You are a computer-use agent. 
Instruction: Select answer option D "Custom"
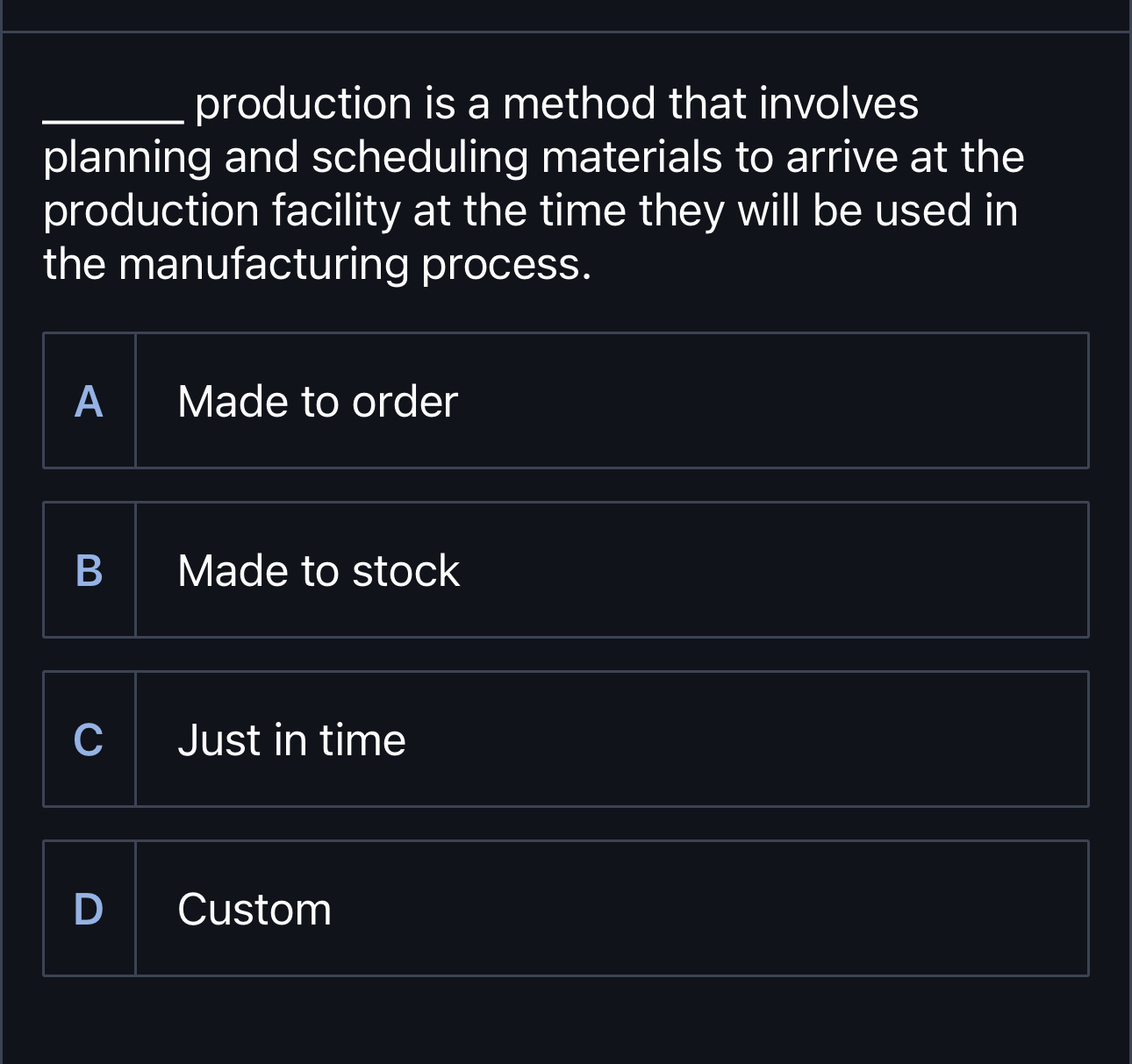click(566, 908)
